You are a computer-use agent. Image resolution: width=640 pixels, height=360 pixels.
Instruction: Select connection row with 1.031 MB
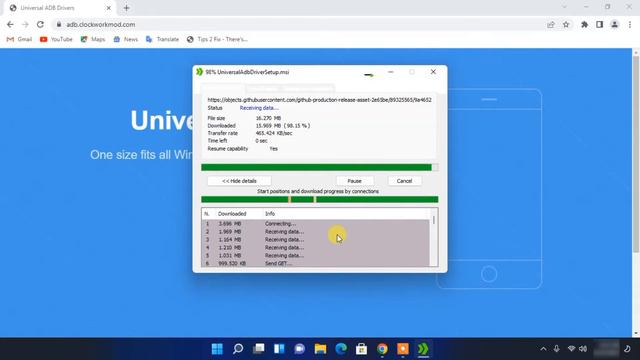[x=316, y=256]
